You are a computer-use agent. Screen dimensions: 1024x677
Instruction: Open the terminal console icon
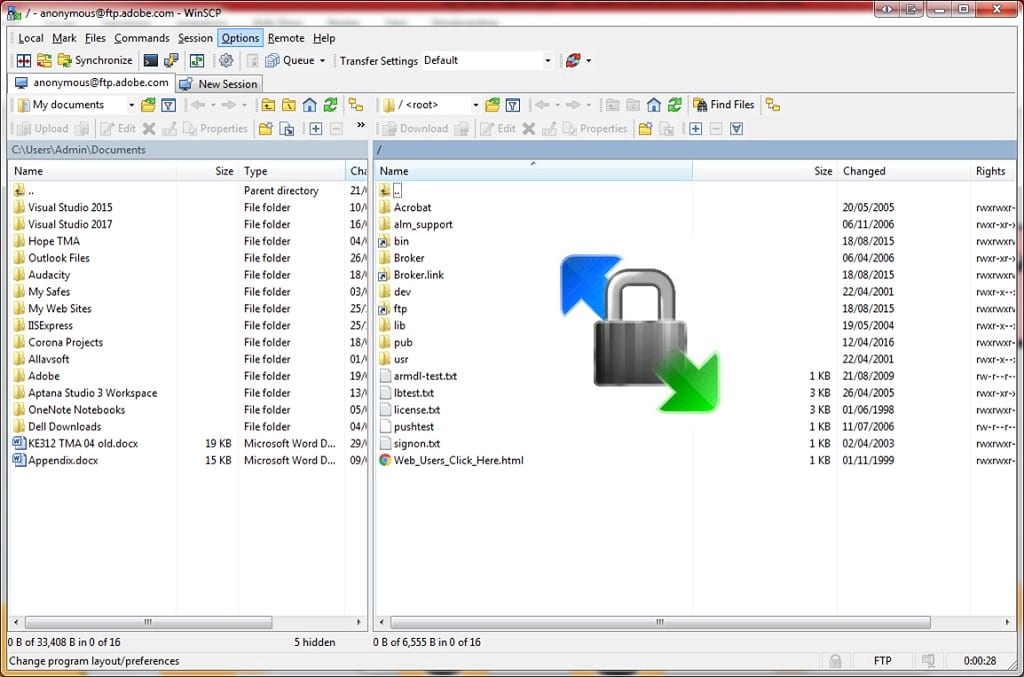[x=151, y=61]
